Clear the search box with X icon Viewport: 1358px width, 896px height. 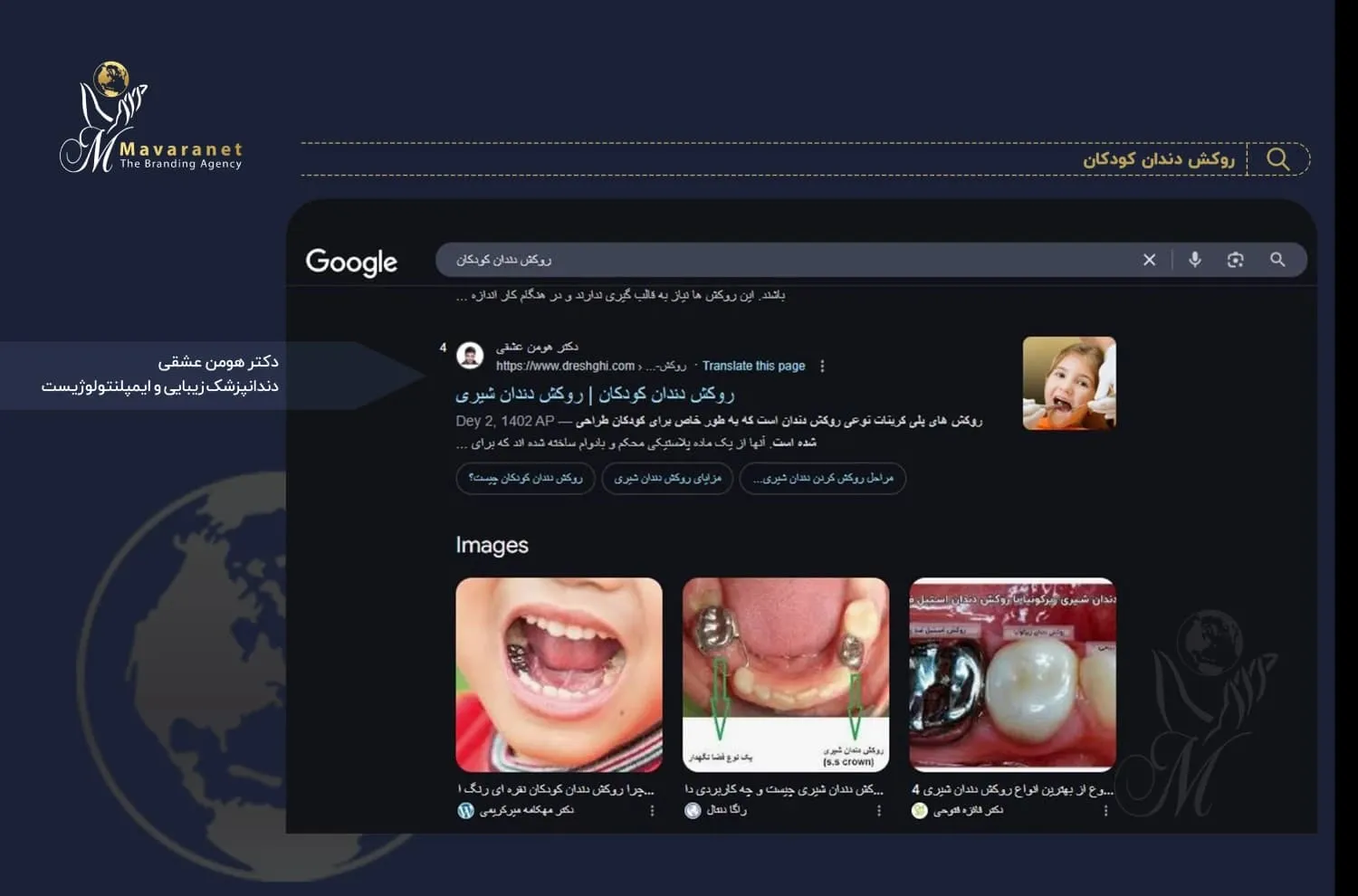click(x=1149, y=260)
